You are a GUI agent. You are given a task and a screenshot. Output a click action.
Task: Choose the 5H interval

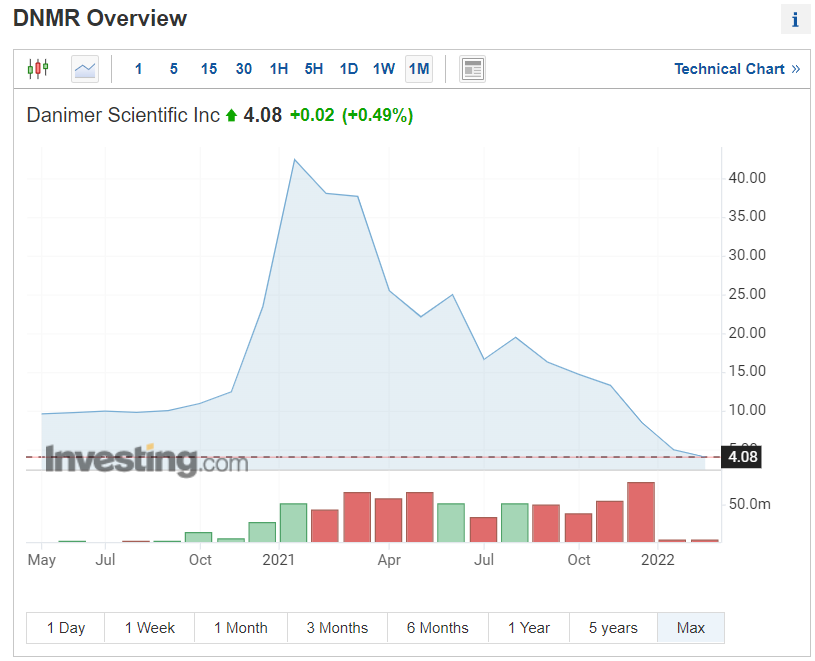(x=313, y=69)
